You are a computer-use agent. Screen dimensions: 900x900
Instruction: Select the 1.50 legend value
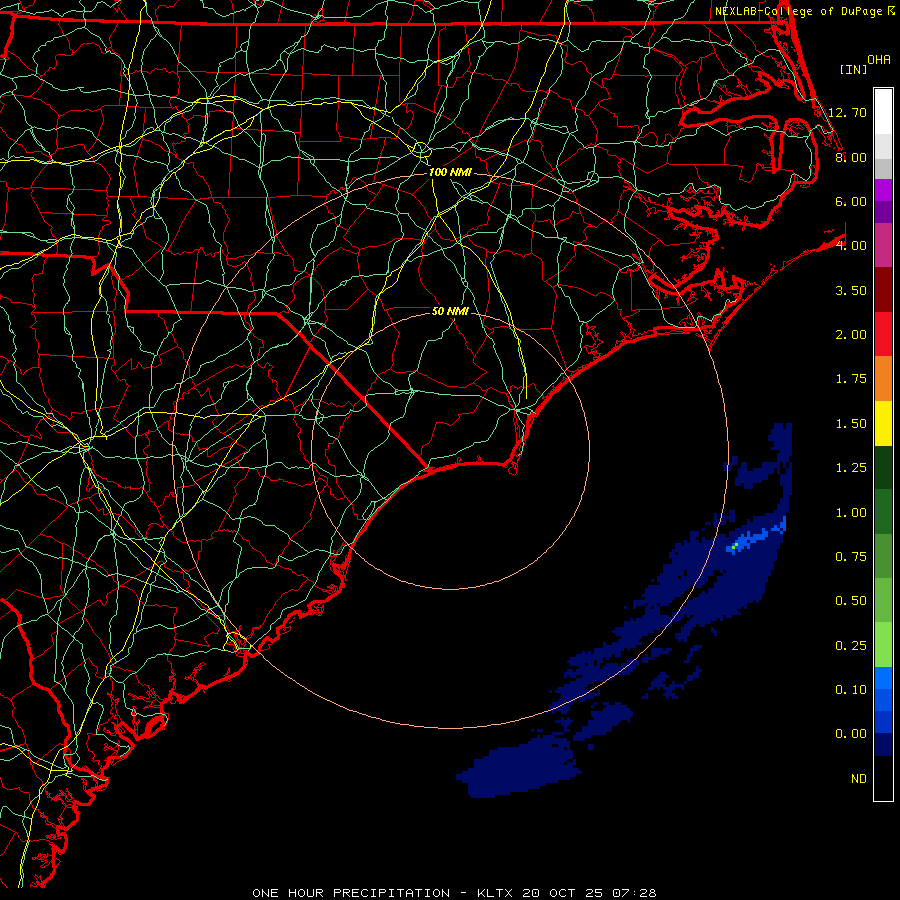coord(851,424)
